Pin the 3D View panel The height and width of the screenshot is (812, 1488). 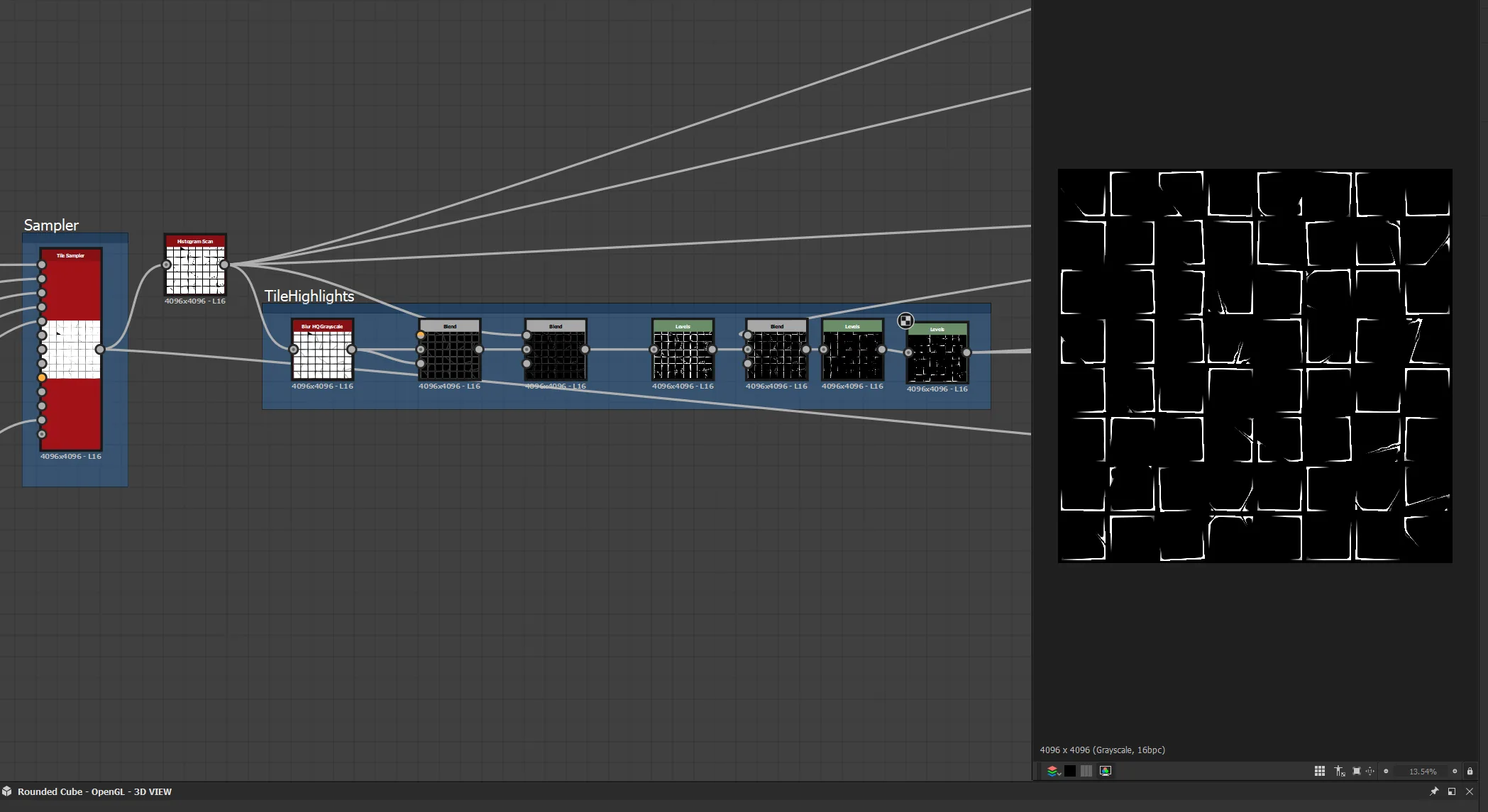pos(1434,791)
